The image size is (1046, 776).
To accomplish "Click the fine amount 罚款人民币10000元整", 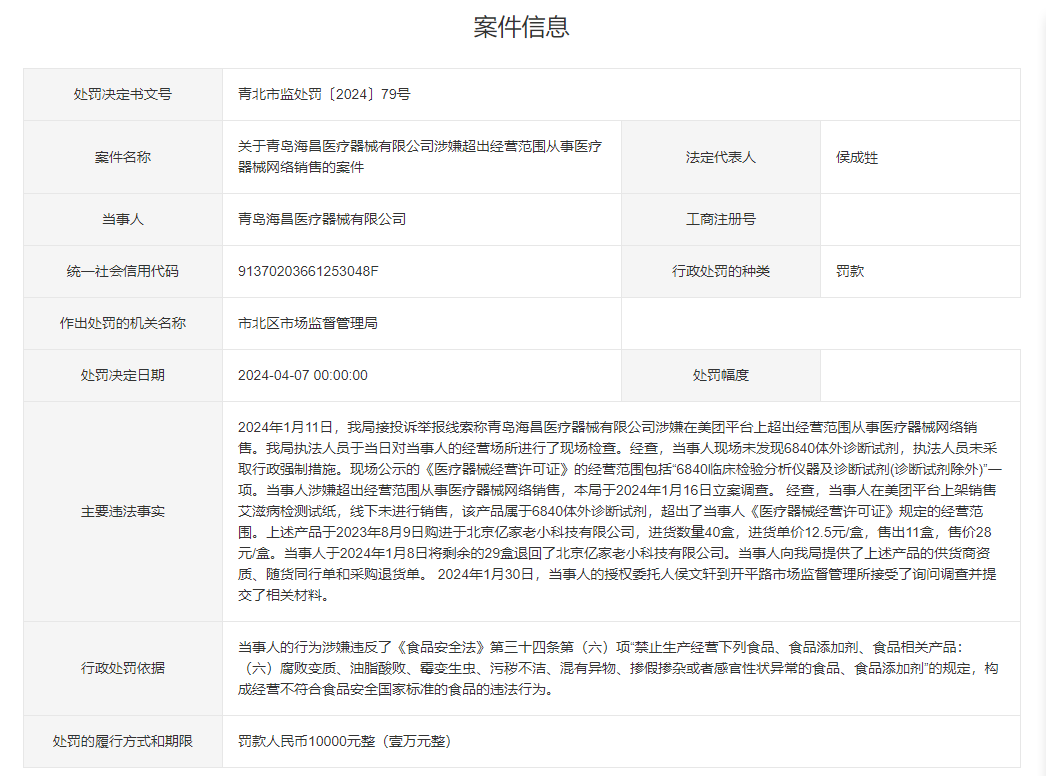I will tap(344, 741).
